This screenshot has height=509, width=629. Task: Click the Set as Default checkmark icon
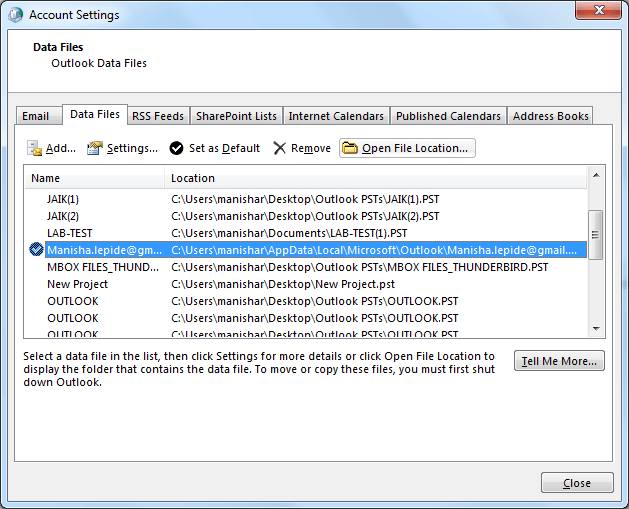[x=176, y=148]
